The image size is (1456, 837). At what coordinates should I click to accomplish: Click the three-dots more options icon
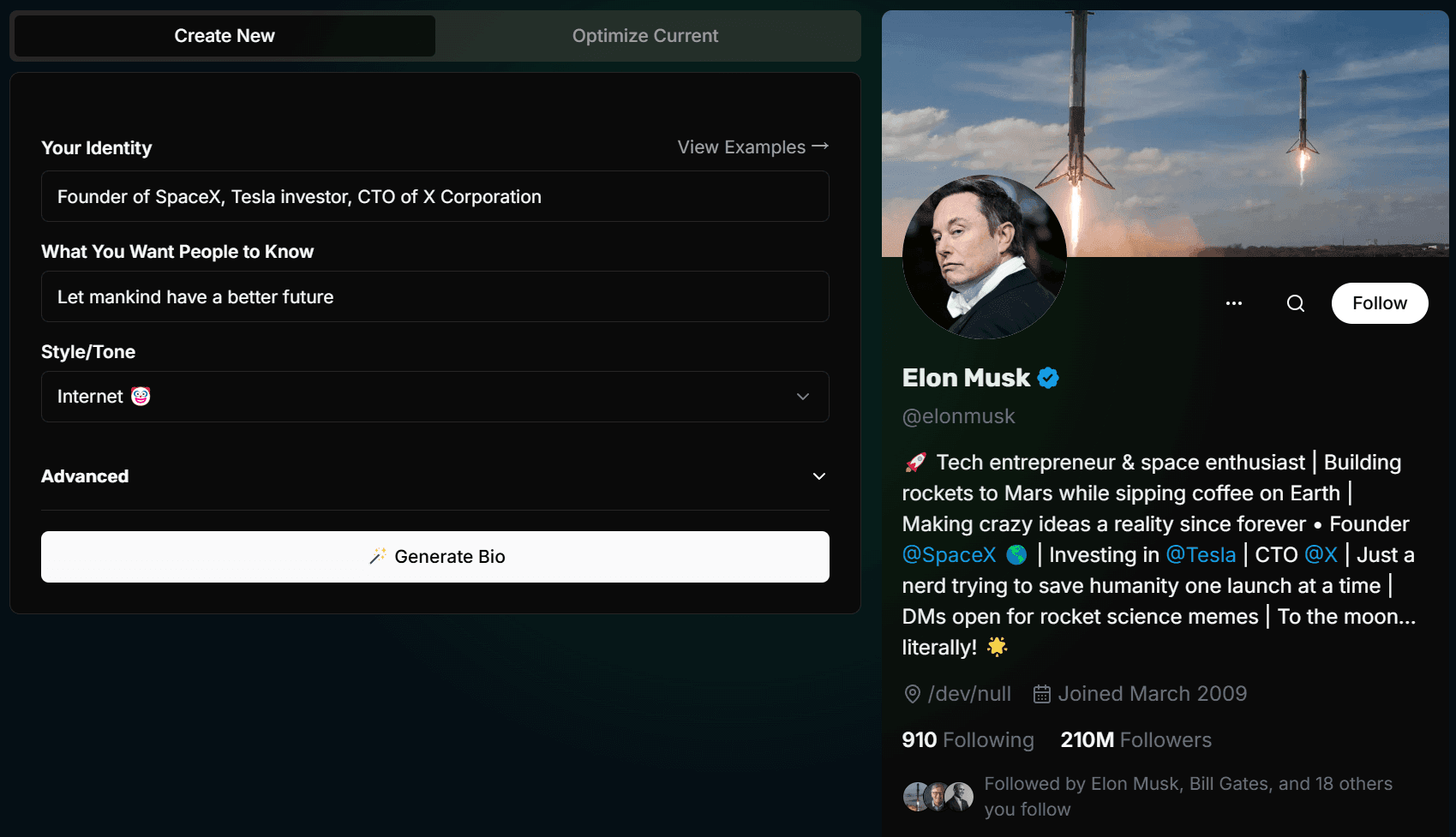click(1234, 303)
